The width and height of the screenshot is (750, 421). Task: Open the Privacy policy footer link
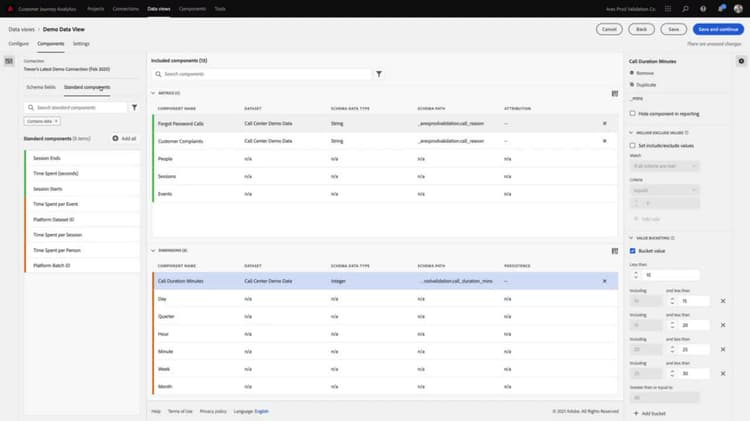pyautogui.click(x=213, y=411)
